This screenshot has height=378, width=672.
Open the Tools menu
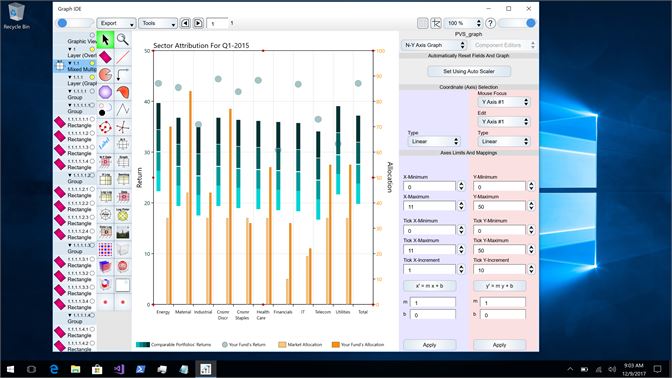click(x=158, y=23)
